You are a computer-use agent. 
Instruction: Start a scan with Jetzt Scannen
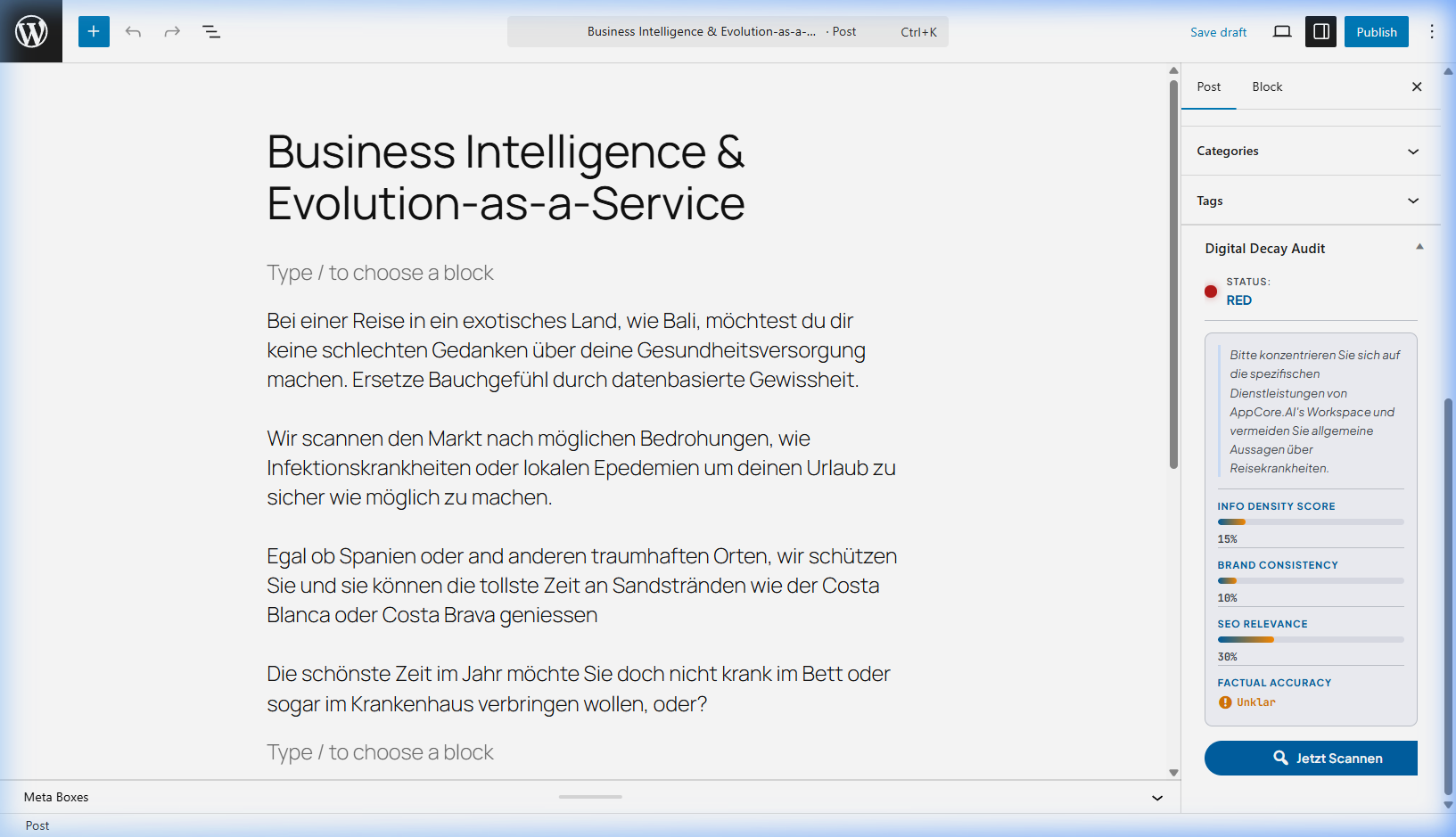tap(1311, 758)
